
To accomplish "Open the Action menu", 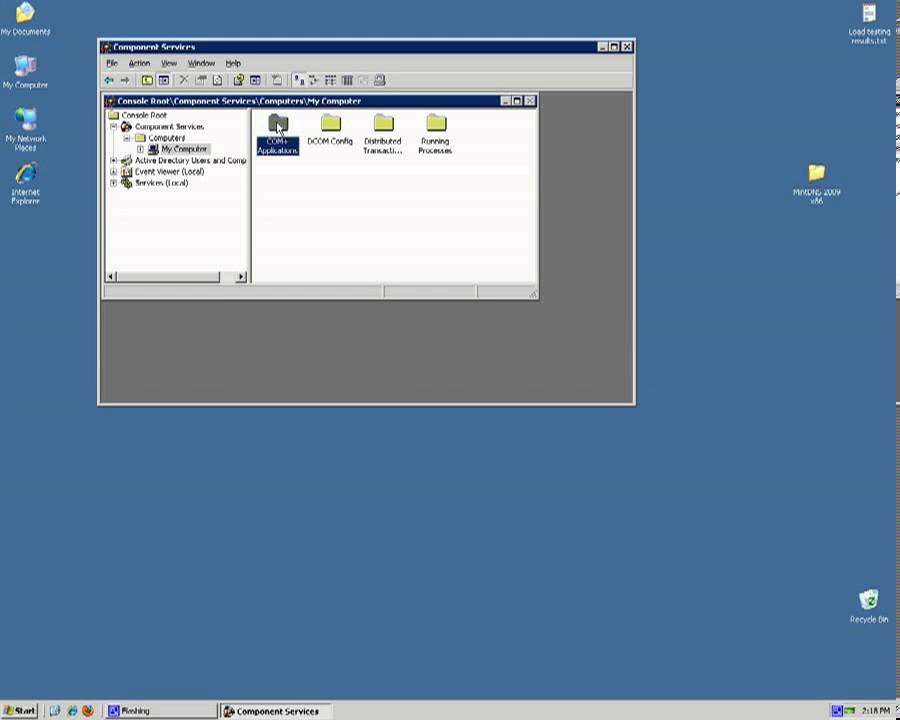I will coord(139,63).
